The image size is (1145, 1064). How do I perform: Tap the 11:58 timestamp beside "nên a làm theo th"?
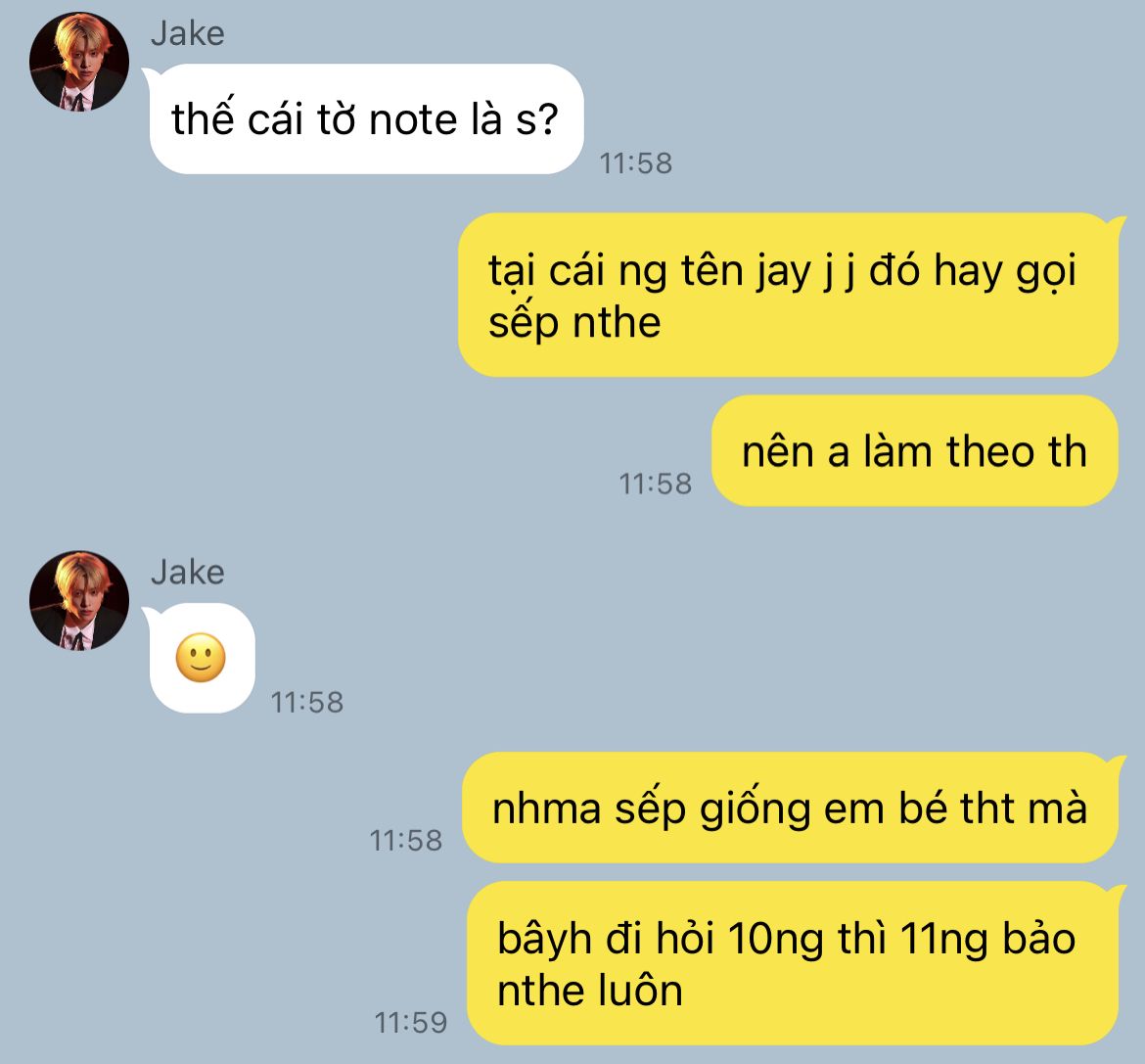[655, 485]
